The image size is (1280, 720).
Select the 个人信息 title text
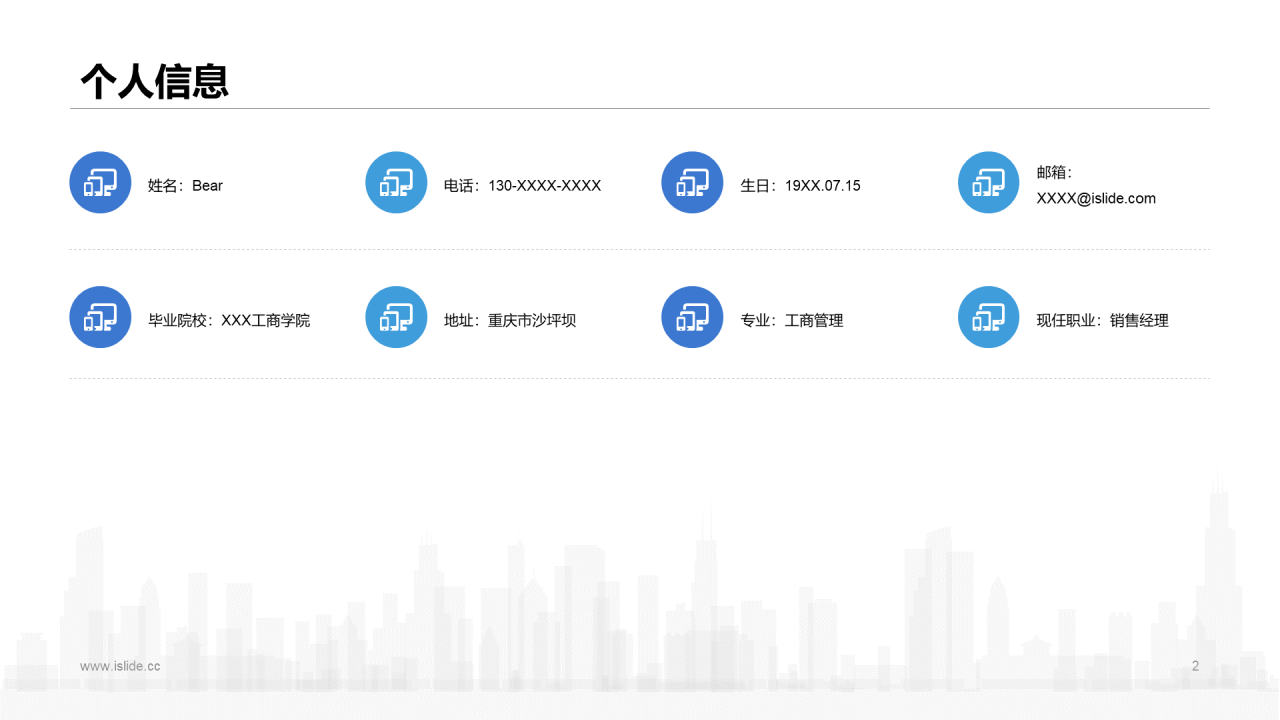(x=155, y=81)
